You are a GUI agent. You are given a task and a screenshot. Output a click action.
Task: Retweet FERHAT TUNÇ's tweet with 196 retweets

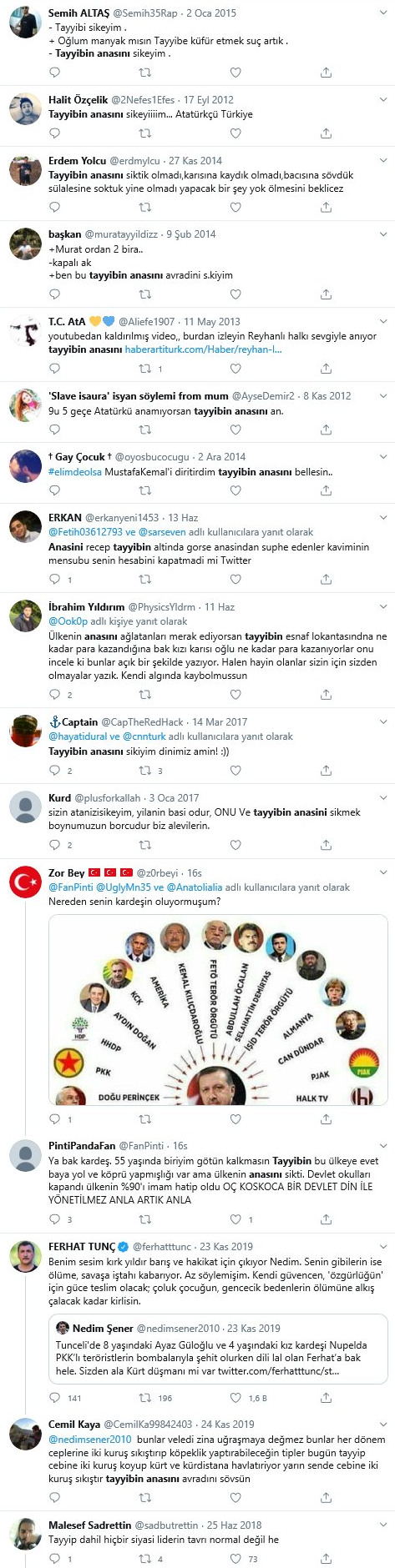[145, 1398]
